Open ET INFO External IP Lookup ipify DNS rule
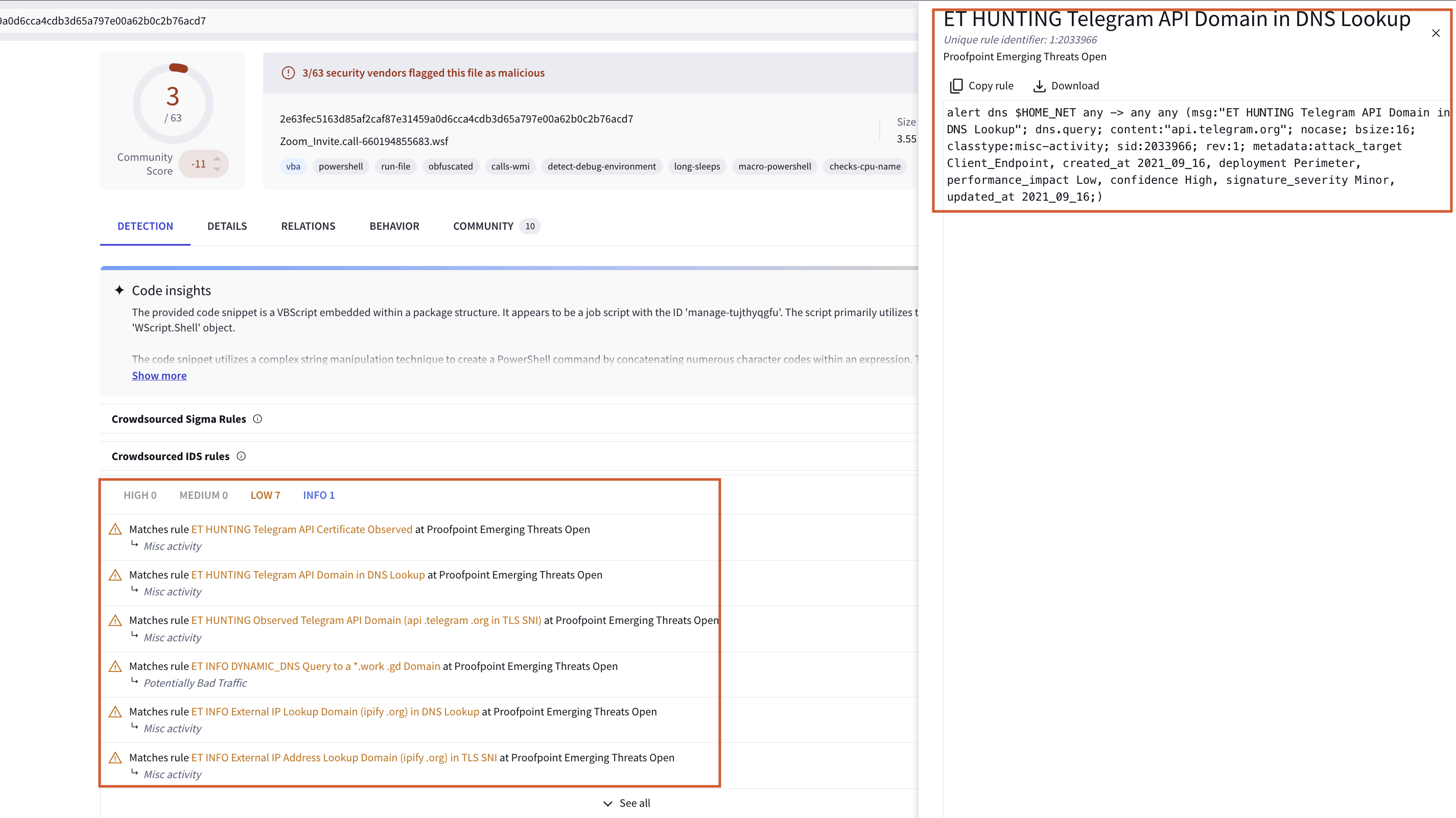 [x=335, y=712]
